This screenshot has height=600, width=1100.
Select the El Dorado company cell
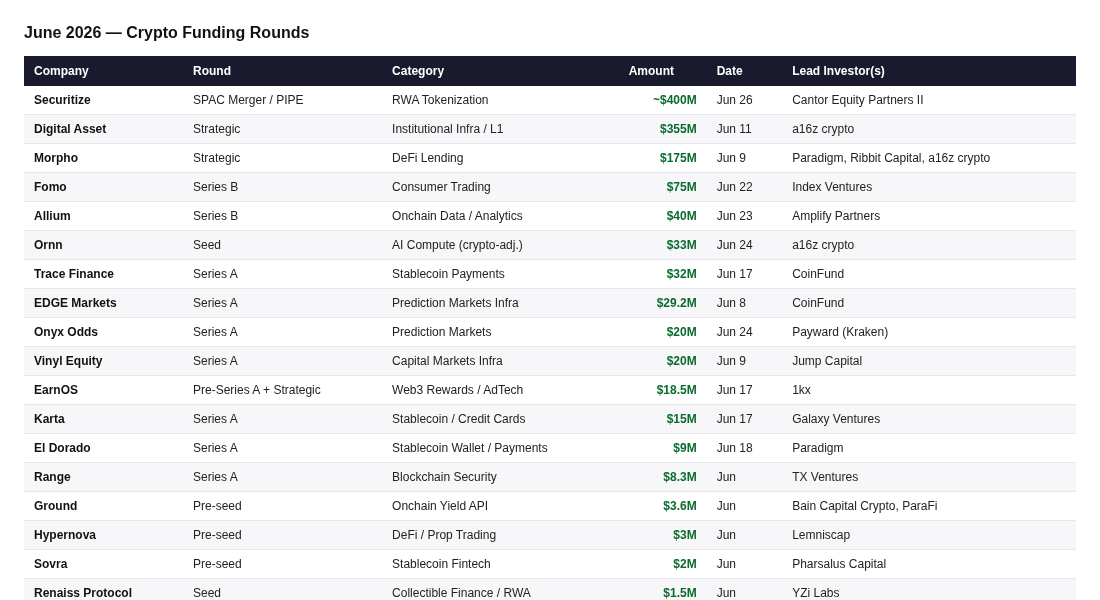tap(62, 448)
